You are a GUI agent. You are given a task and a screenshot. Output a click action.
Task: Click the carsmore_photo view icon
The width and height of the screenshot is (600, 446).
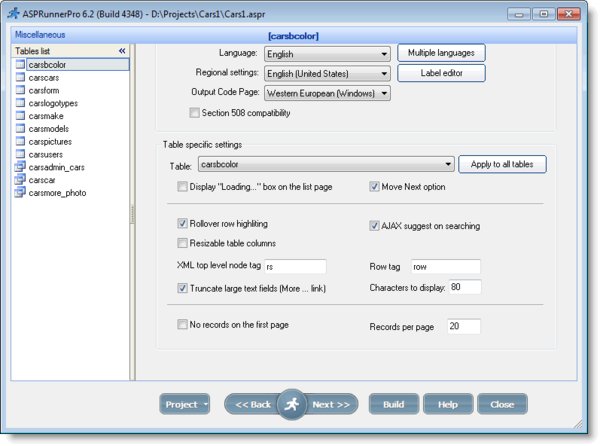click(20, 192)
